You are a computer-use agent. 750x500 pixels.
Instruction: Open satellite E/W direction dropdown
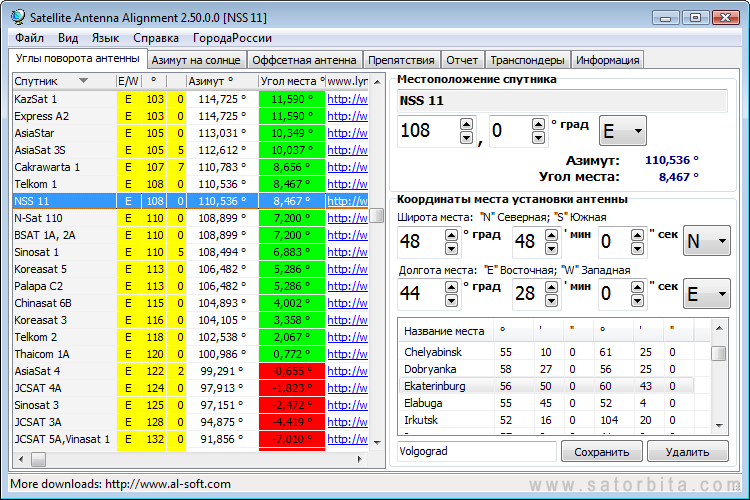[623, 131]
